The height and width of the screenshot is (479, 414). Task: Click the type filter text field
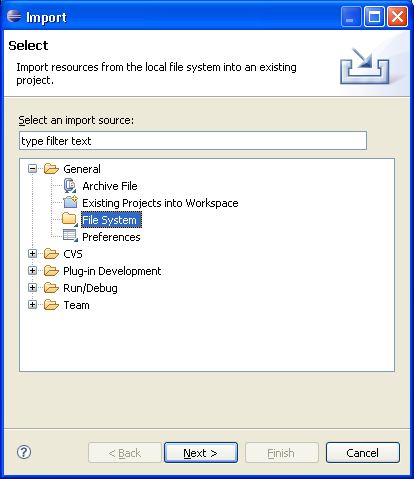193,141
